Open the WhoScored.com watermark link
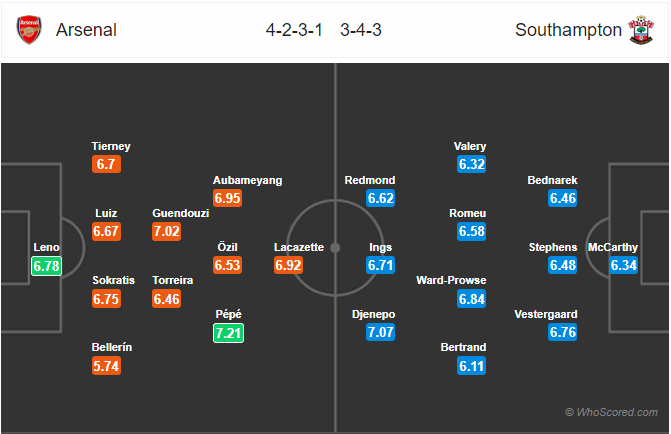671x434 pixels. (612, 412)
